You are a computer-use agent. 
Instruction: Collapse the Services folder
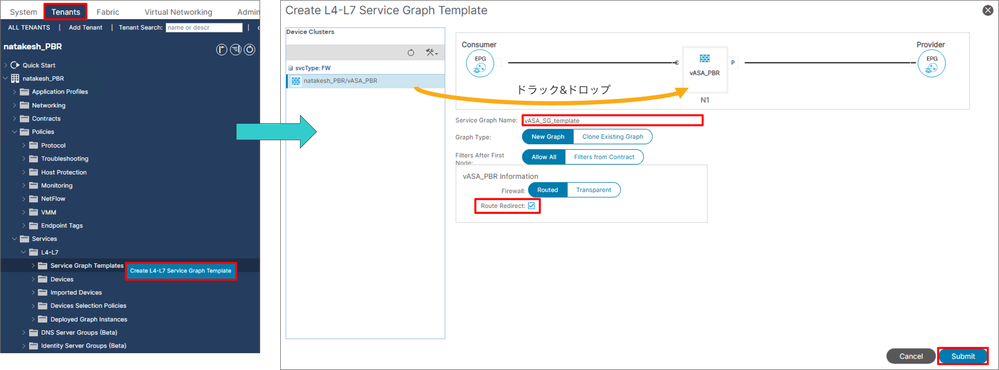coord(15,239)
